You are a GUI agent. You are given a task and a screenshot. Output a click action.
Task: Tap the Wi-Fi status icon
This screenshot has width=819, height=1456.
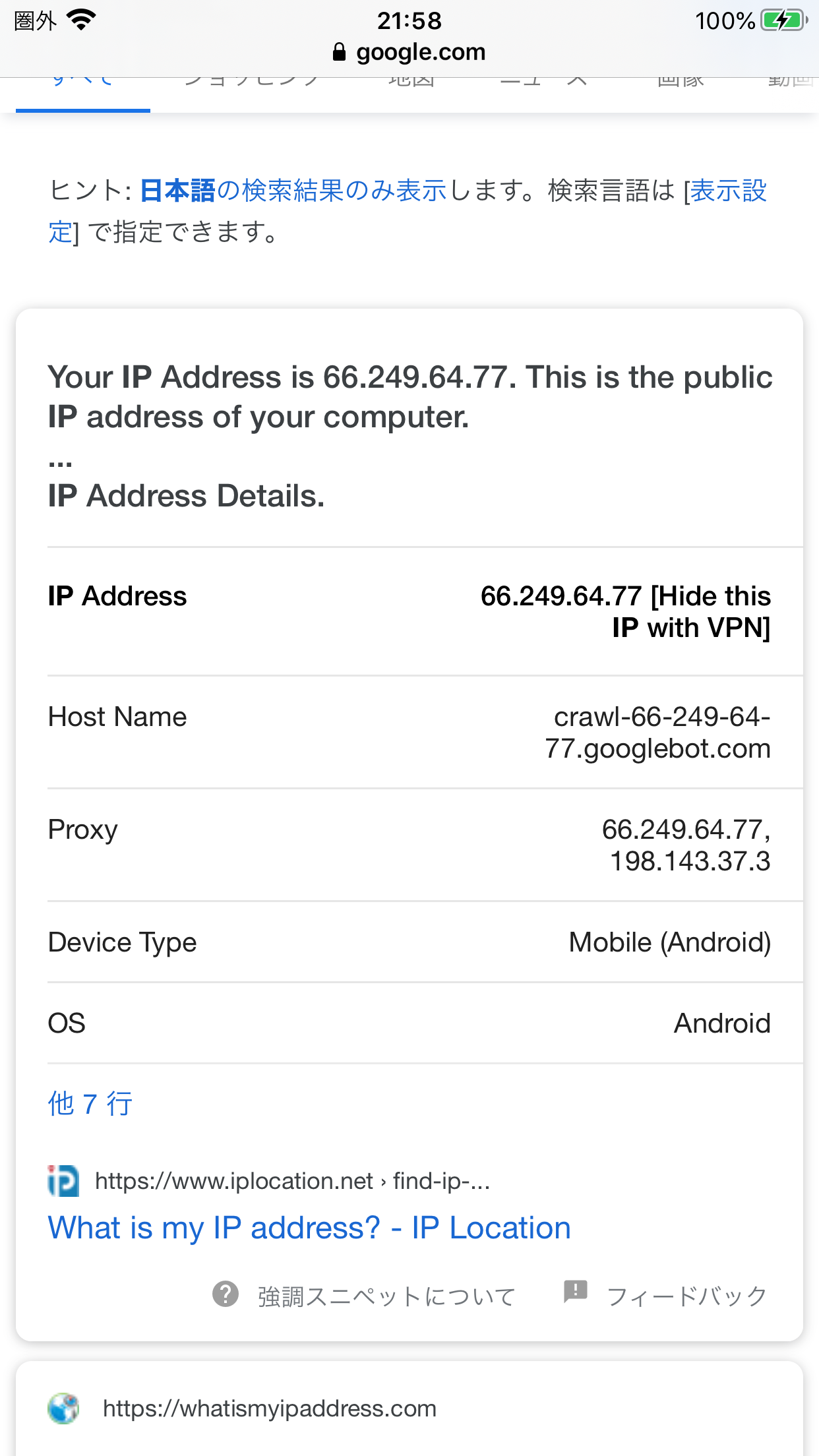tap(82, 20)
